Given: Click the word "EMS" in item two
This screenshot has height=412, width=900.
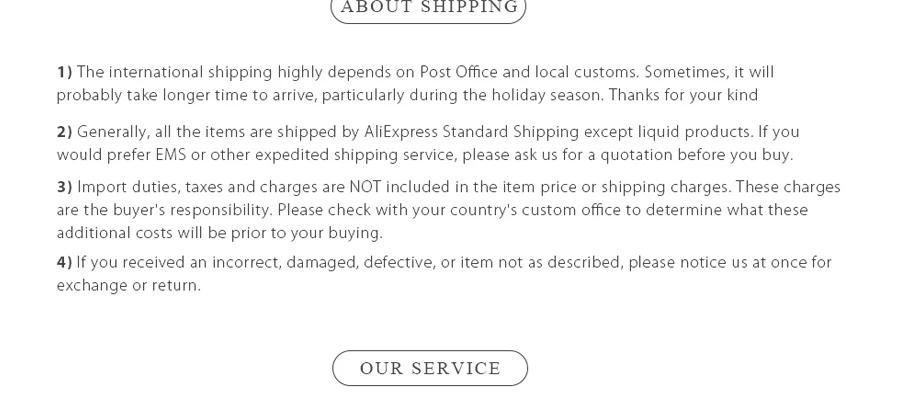Looking at the screenshot, I should [x=170, y=156].
